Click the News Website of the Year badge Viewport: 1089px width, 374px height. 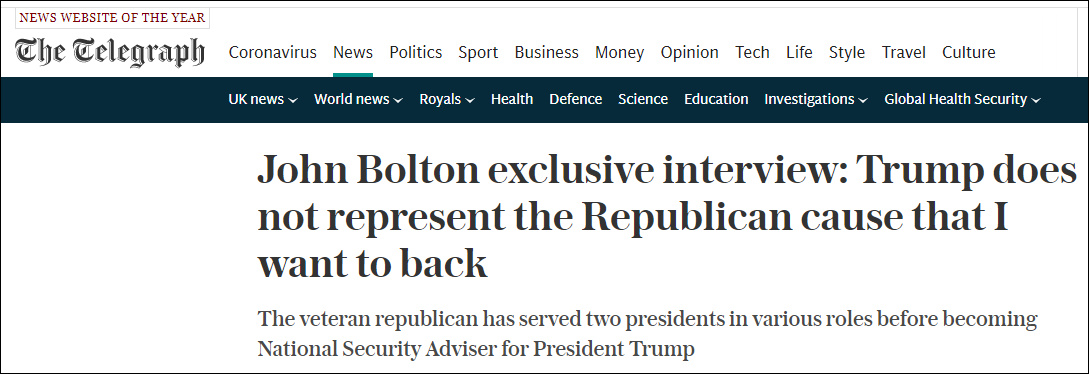[x=112, y=19]
